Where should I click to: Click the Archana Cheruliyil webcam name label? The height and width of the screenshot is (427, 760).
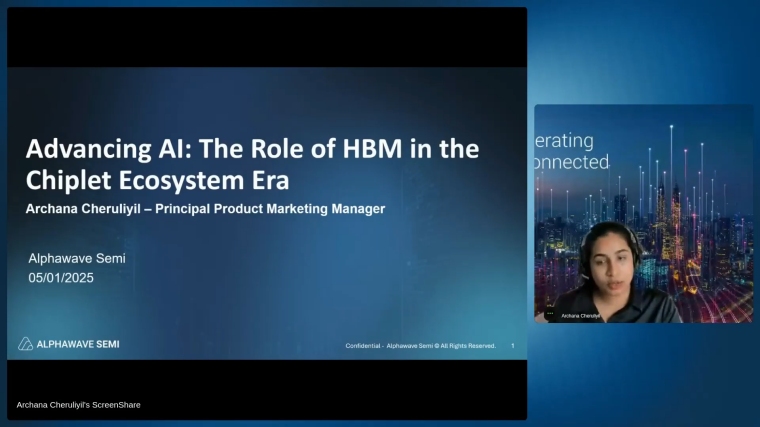[x=580, y=315]
